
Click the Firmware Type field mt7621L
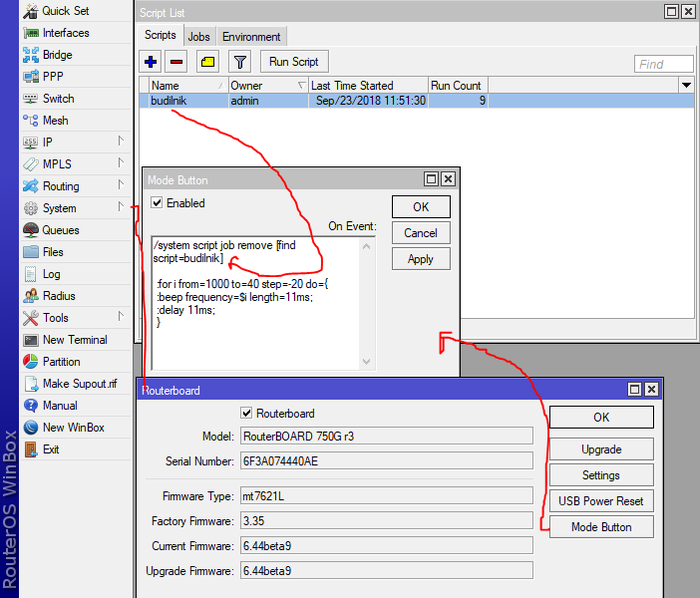[387, 496]
